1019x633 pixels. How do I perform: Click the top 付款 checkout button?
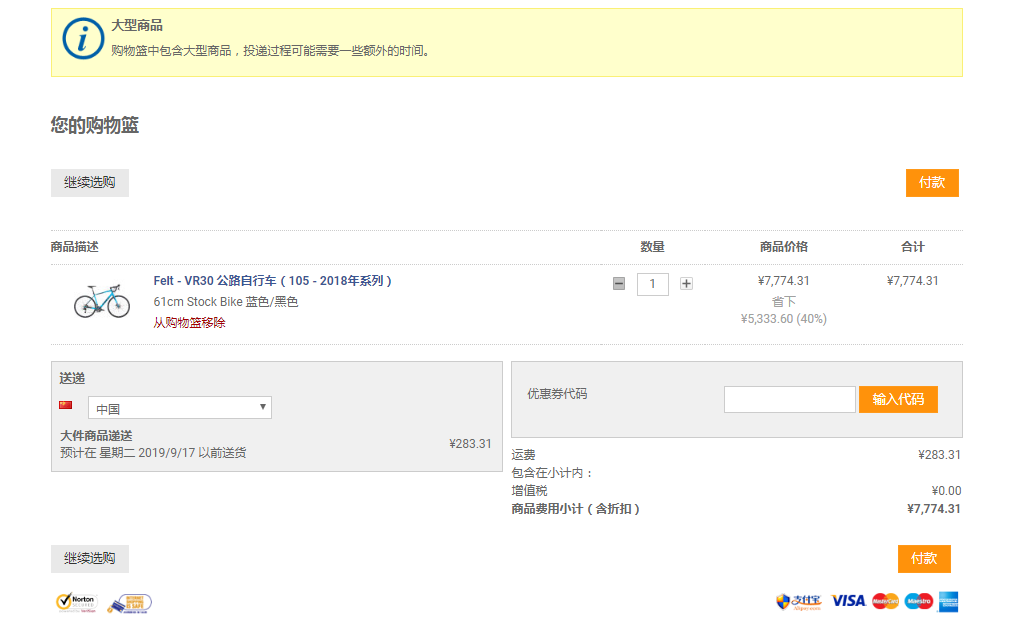[932, 183]
